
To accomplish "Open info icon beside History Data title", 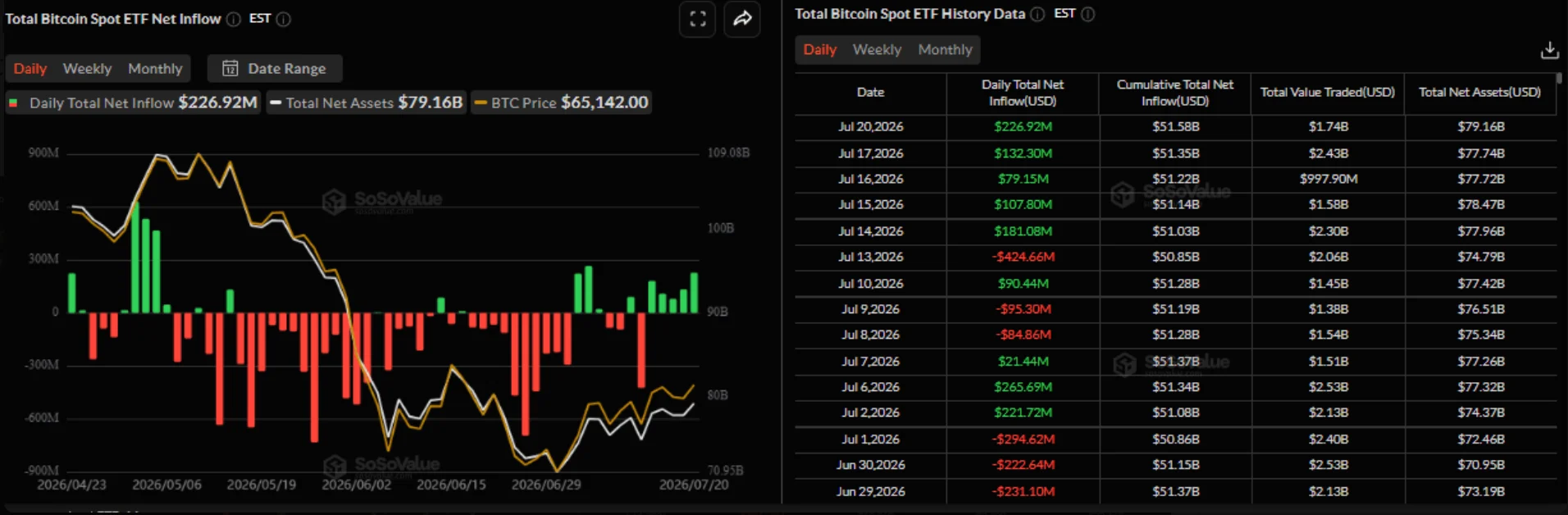I will [x=1037, y=14].
